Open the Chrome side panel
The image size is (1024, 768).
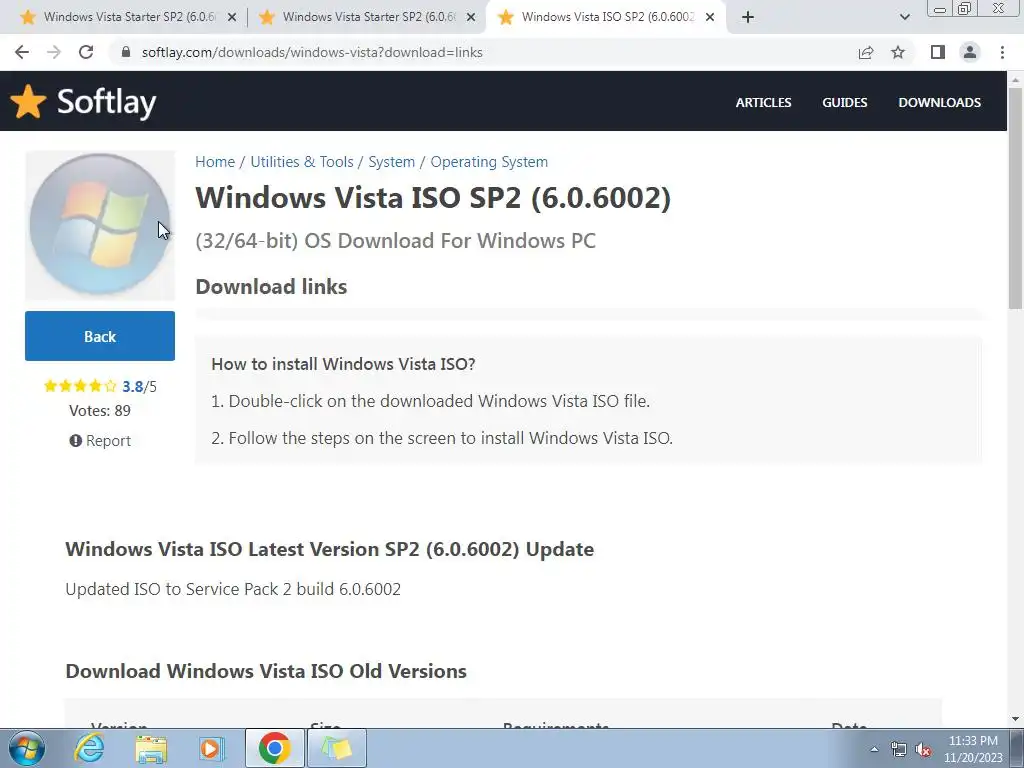pyautogui.click(x=938, y=52)
